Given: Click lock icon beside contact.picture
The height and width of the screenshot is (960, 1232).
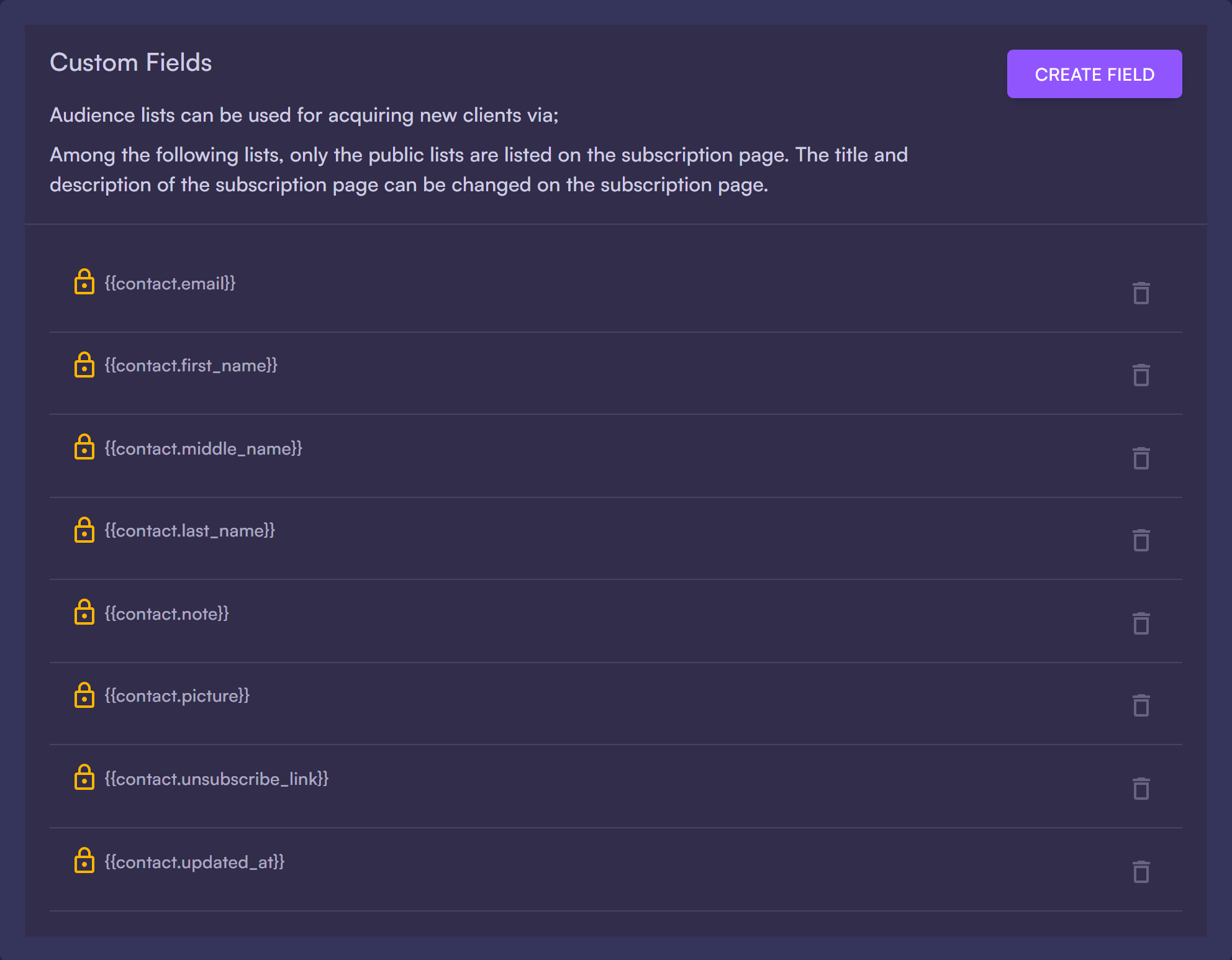Looking at the screenshot, I should (x=84, y=695).
